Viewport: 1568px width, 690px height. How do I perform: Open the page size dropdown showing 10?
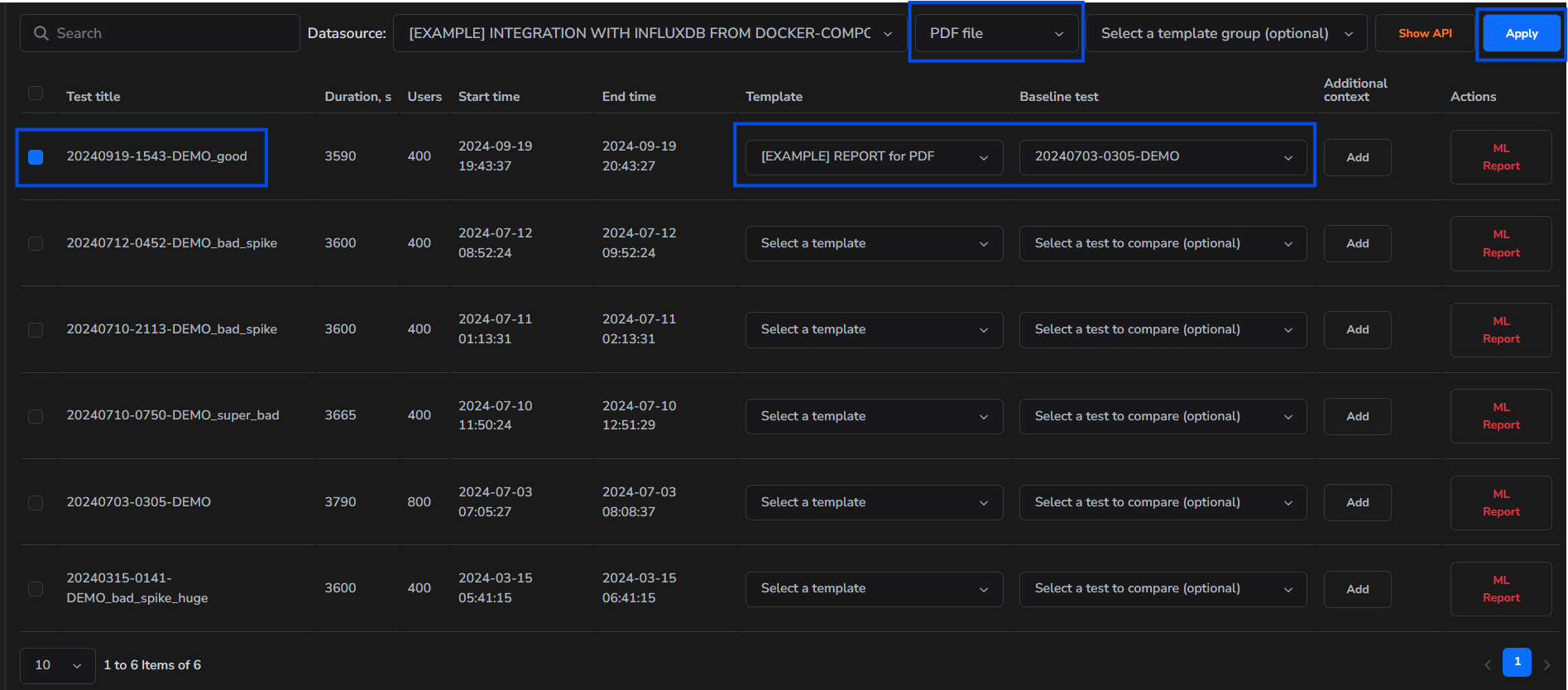coord(58,665)
